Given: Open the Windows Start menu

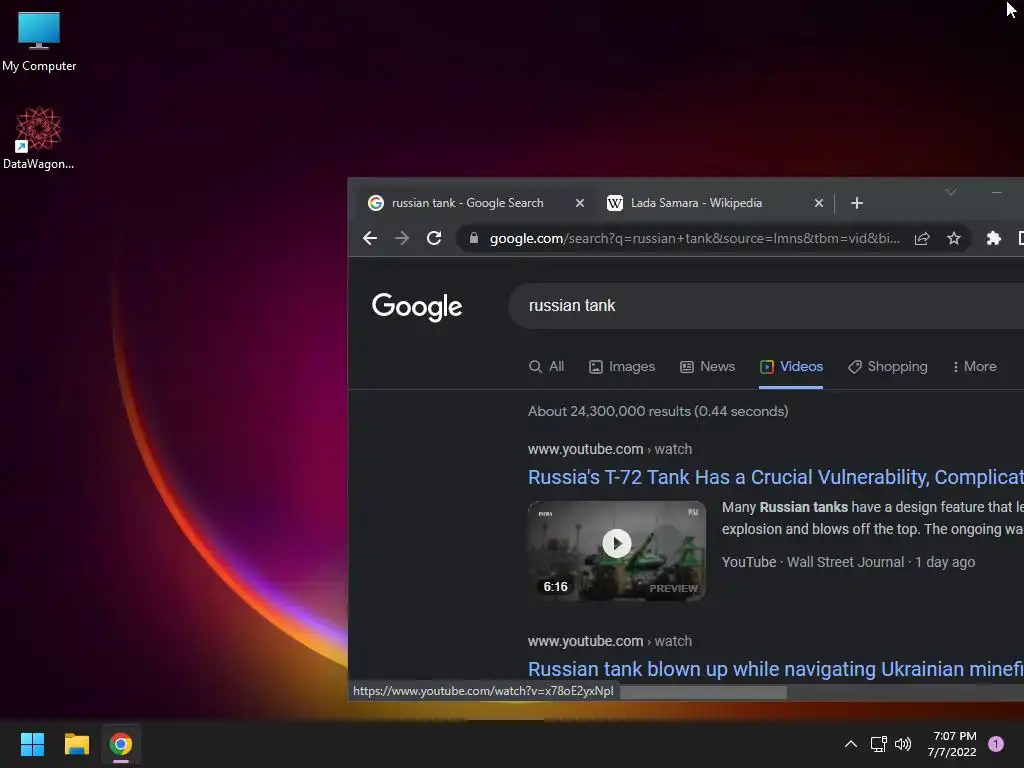Looking at the screenshot, I should coord(32,744).
